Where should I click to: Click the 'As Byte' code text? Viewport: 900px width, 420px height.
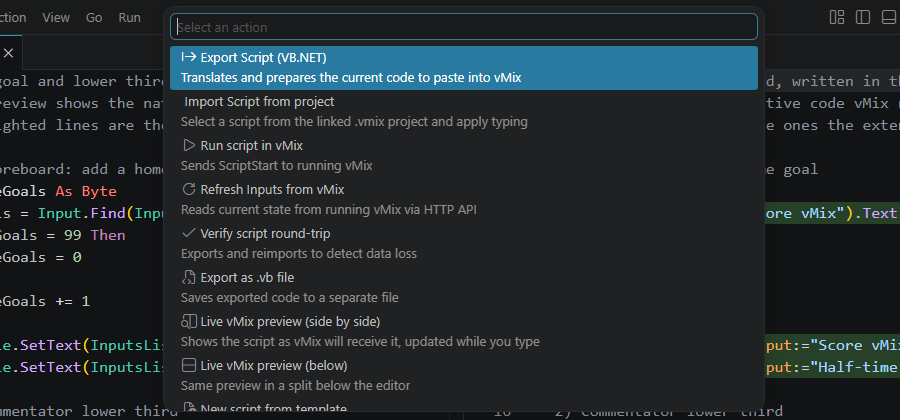pyautogui.click(x=86, y=192)
